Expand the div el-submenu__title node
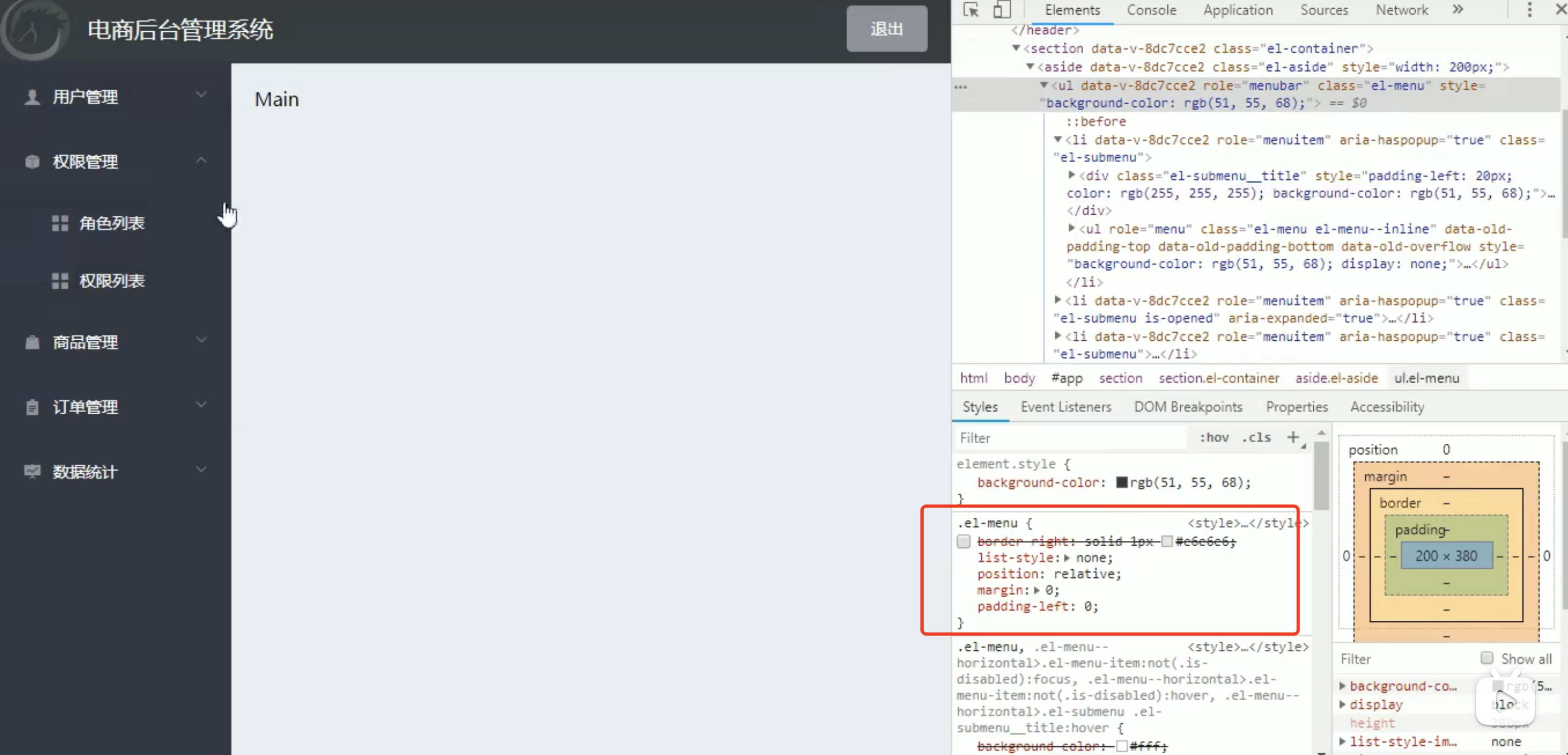Image resolution: width=1568 pixels, height=755 pixels. 1071,175
